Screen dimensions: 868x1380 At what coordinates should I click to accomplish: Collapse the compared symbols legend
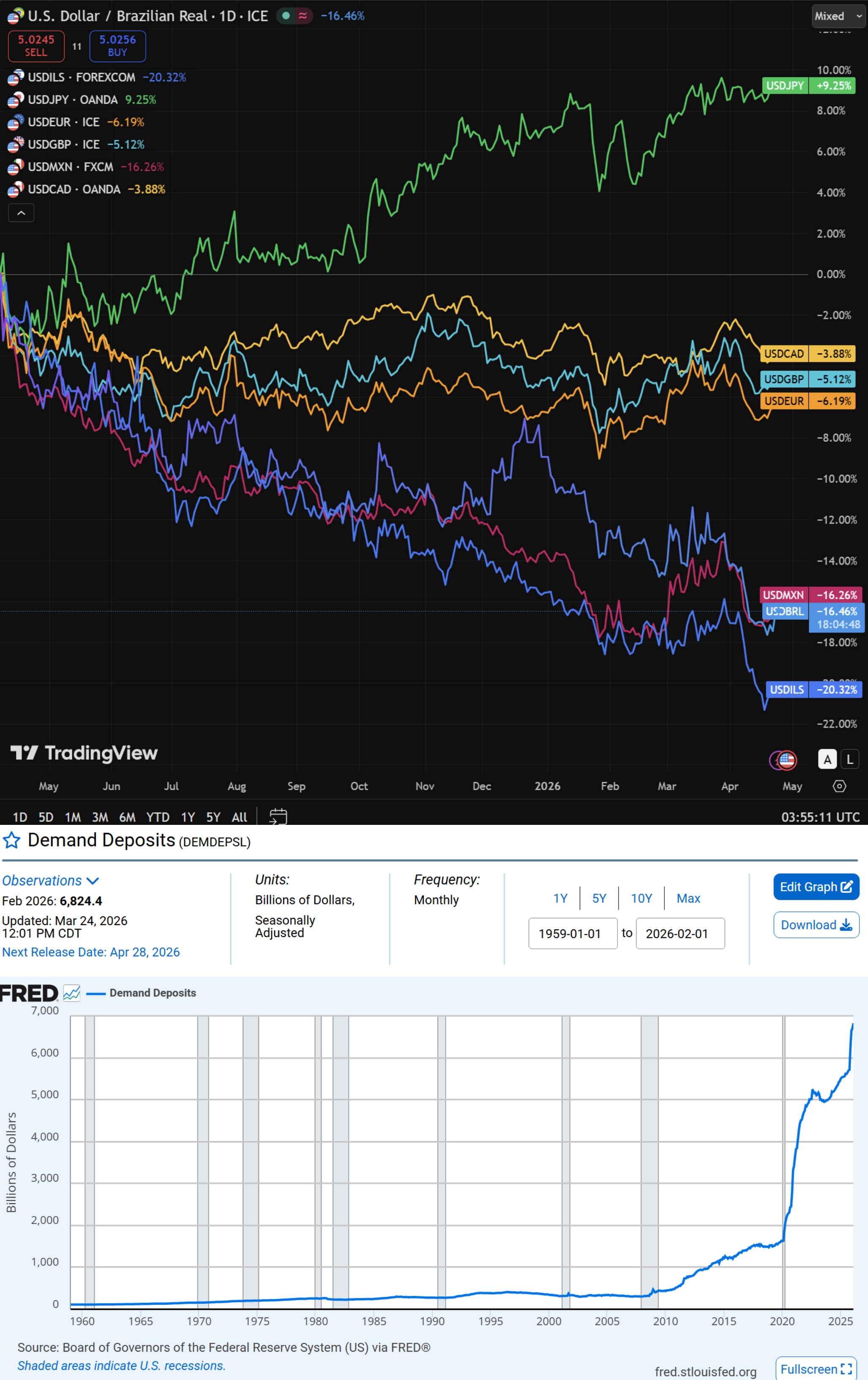click(x=21, y=213)
